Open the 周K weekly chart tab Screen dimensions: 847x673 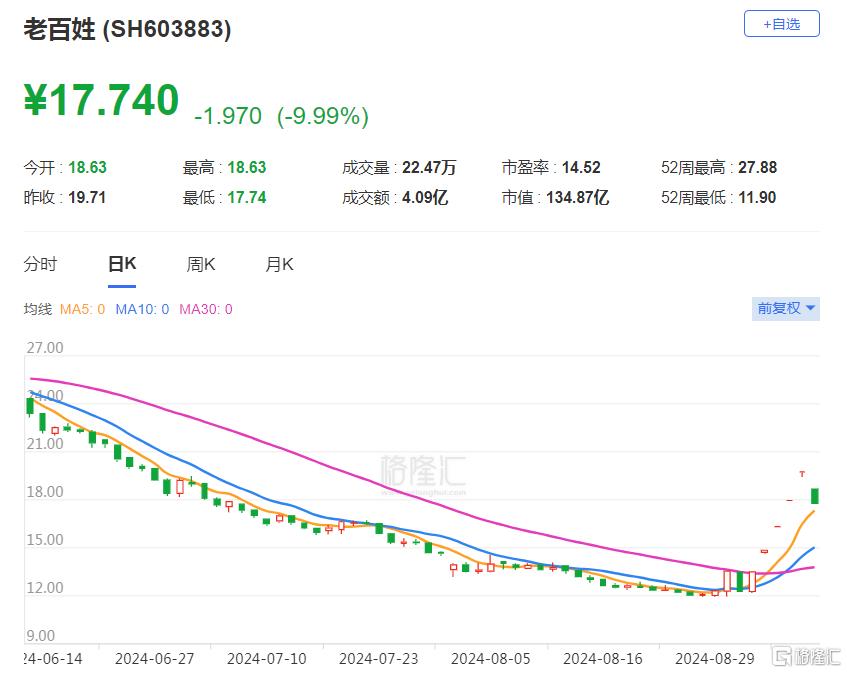tap(201, 264)
